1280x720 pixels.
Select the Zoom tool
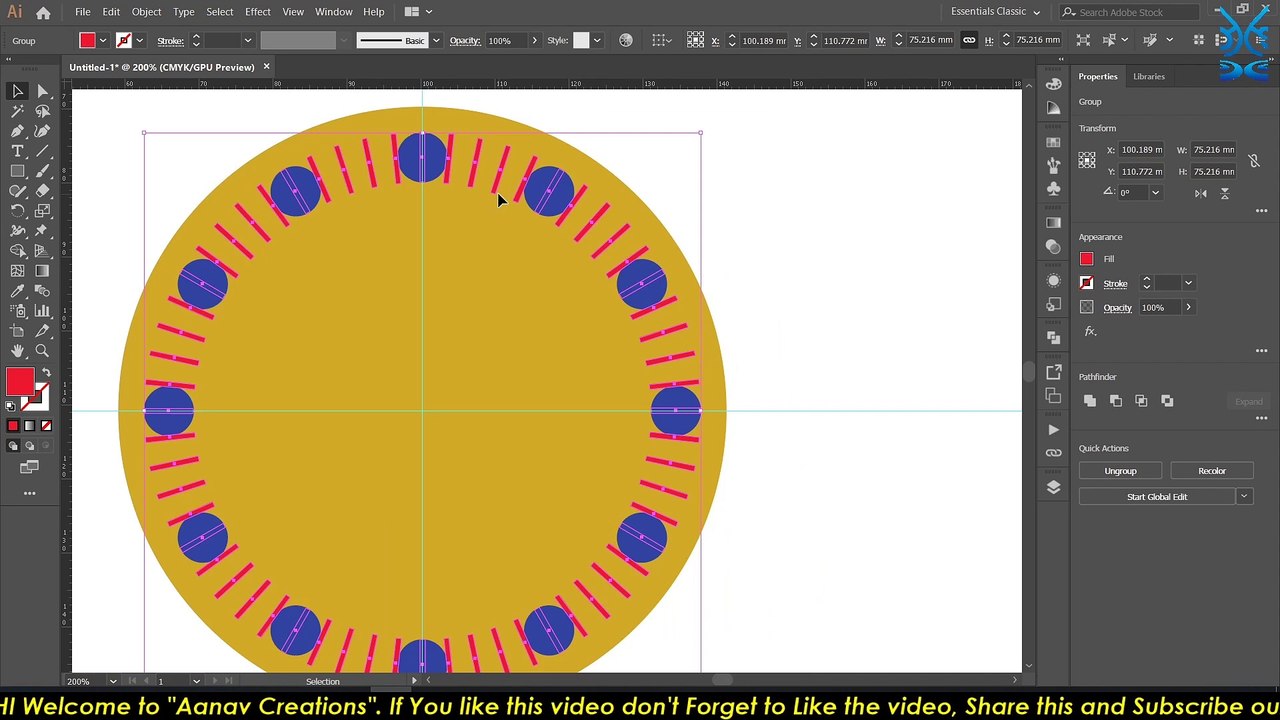[42, 351]
